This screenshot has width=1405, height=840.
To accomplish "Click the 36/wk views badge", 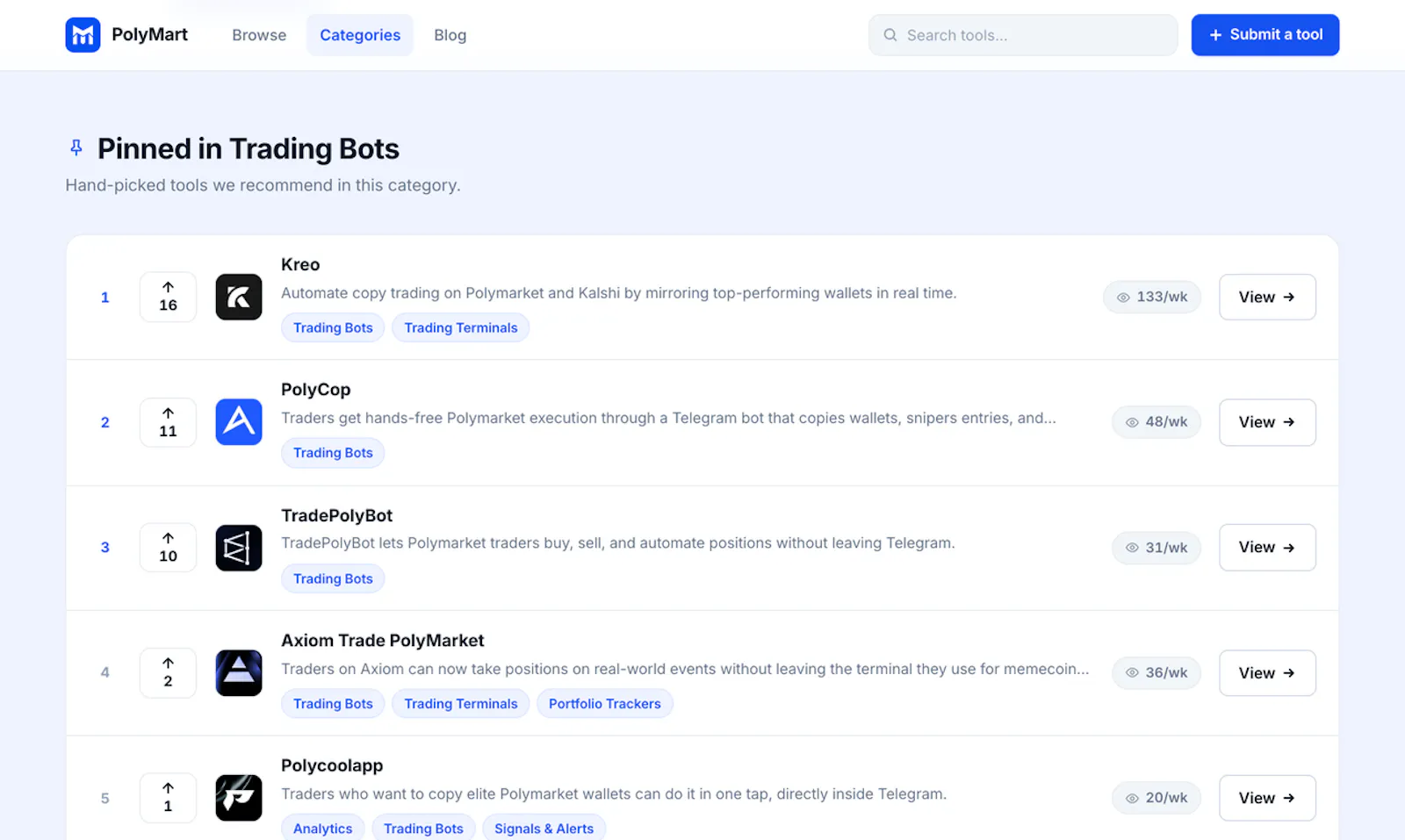I will [1156, 673].
